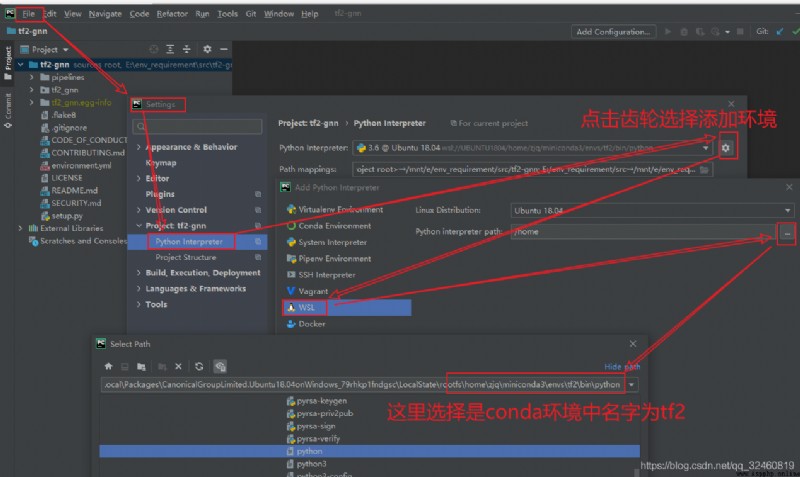Click browse button for interpreter path
This screenshot has width=800, height=477.
[787, 233]
